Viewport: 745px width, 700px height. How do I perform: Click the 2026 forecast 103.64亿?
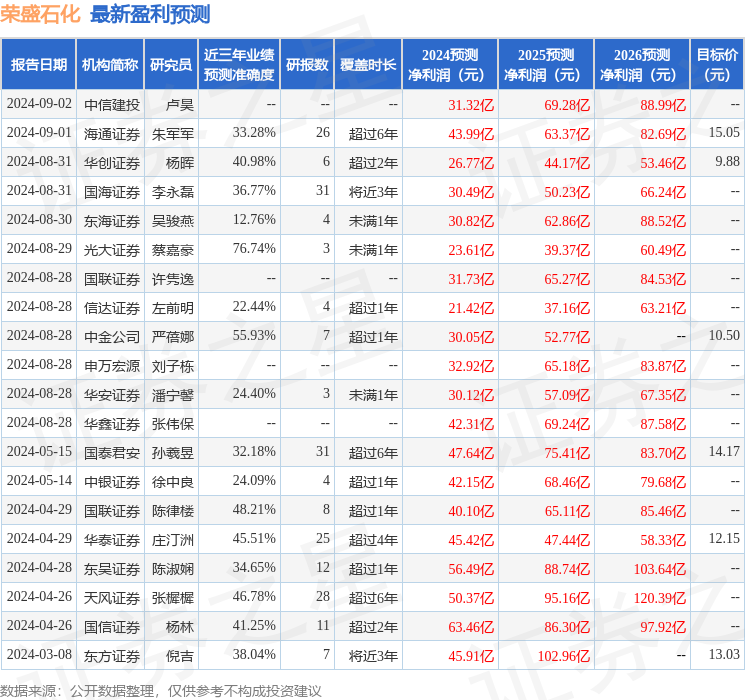coord(659,568)
